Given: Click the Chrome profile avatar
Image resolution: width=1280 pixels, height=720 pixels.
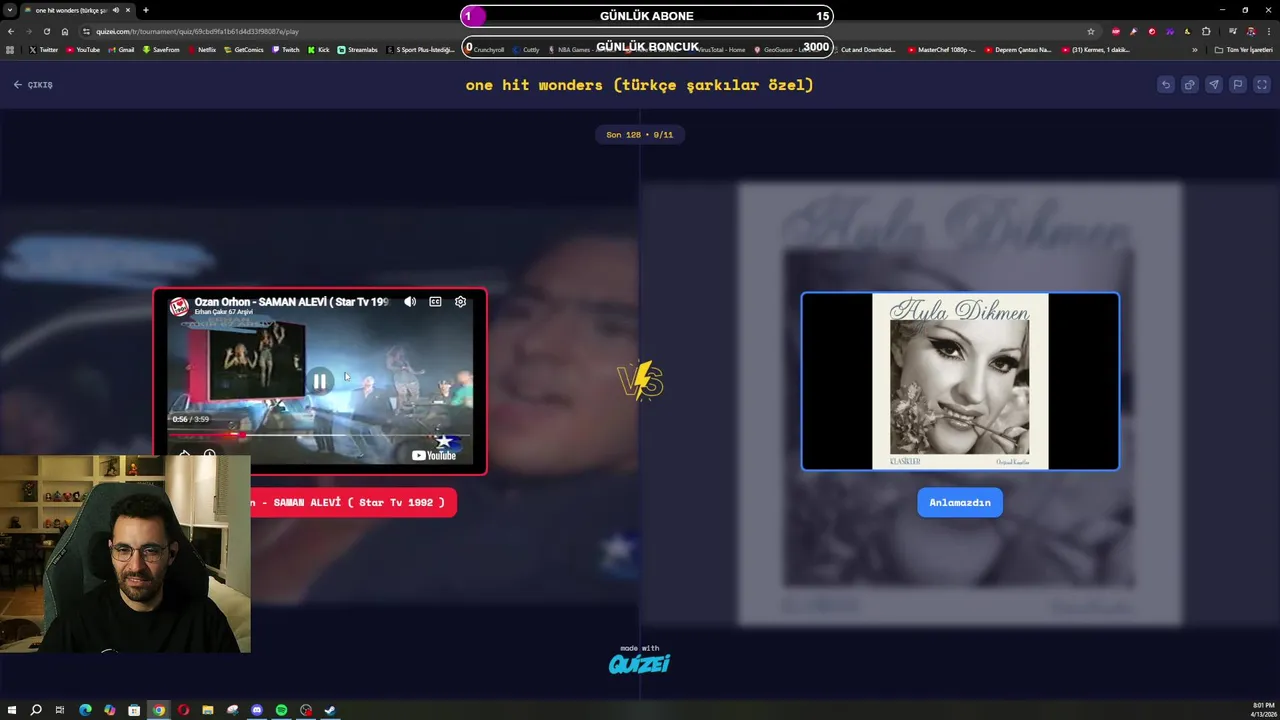Looking at the screenshot, I should click(x=1250, y=31).
